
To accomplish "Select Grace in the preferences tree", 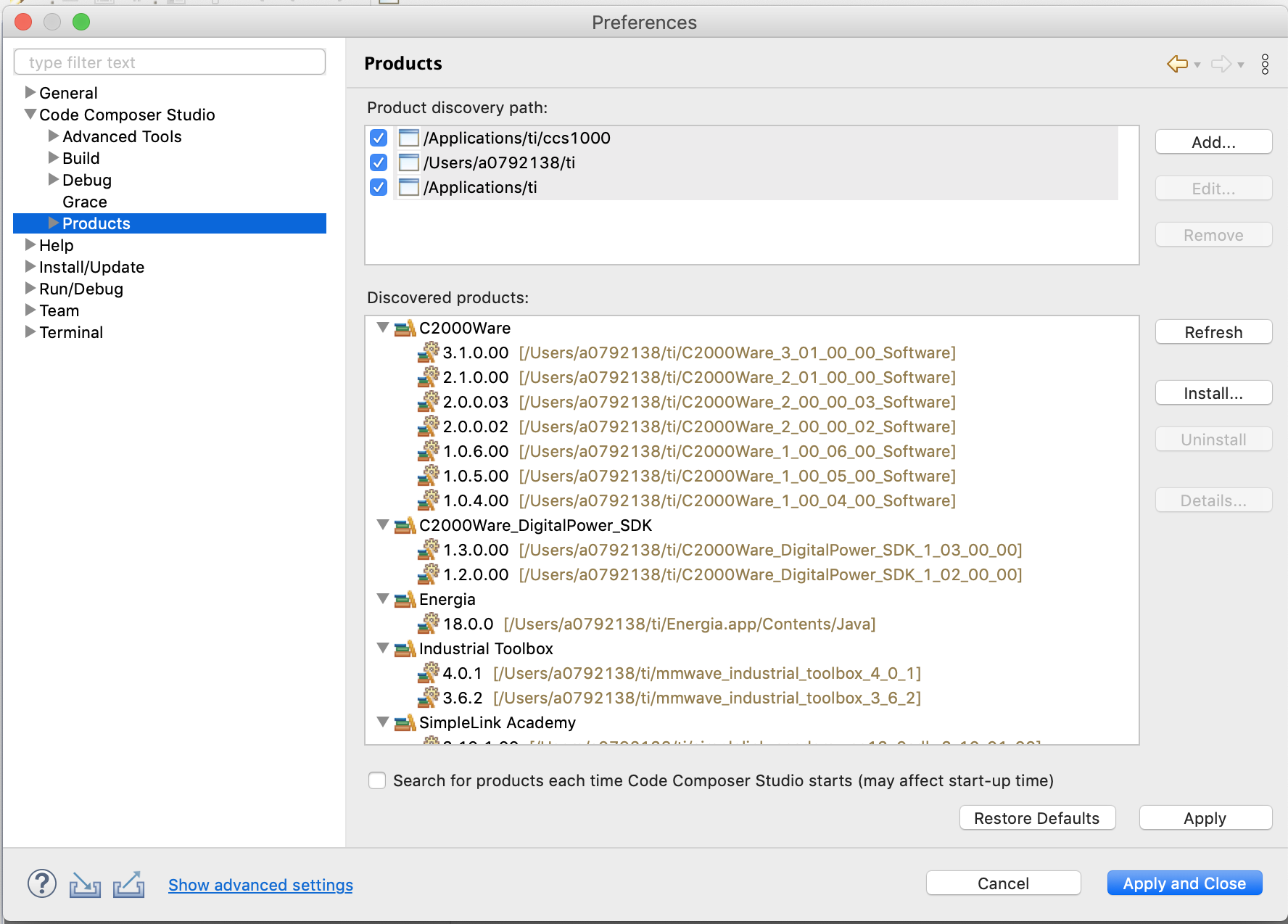I will pyautogui.click(x=85, y=202).
